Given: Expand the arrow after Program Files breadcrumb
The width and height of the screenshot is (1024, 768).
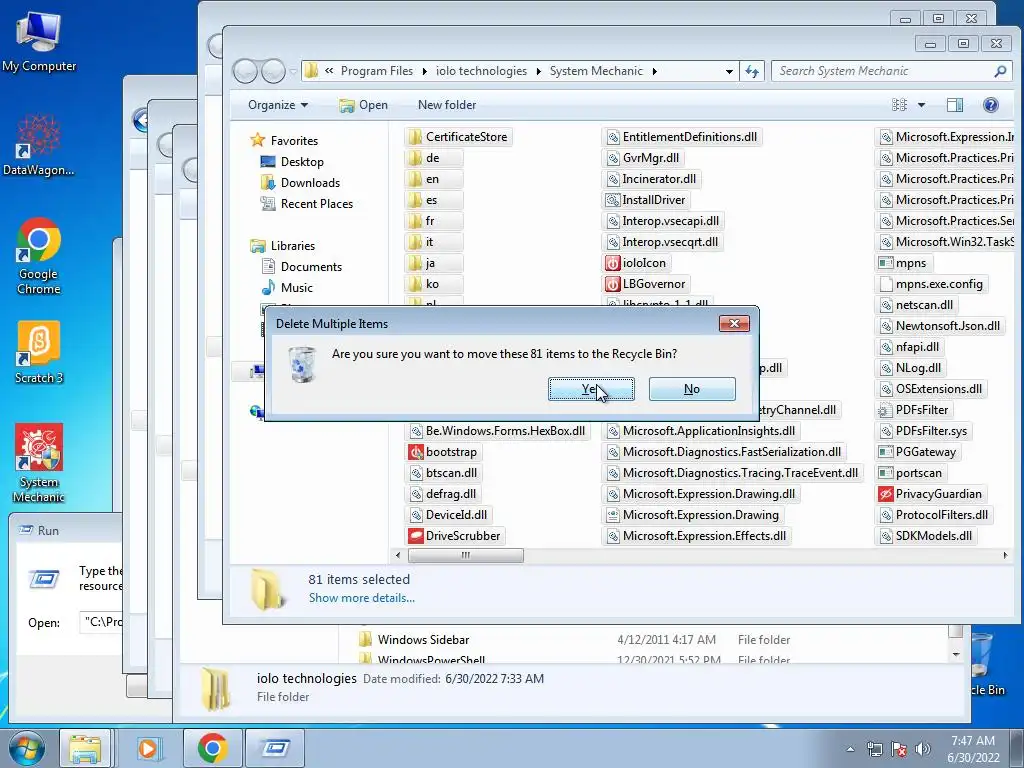Looking at the screenshot, I should pyautogui.click(x=424, y=71).
